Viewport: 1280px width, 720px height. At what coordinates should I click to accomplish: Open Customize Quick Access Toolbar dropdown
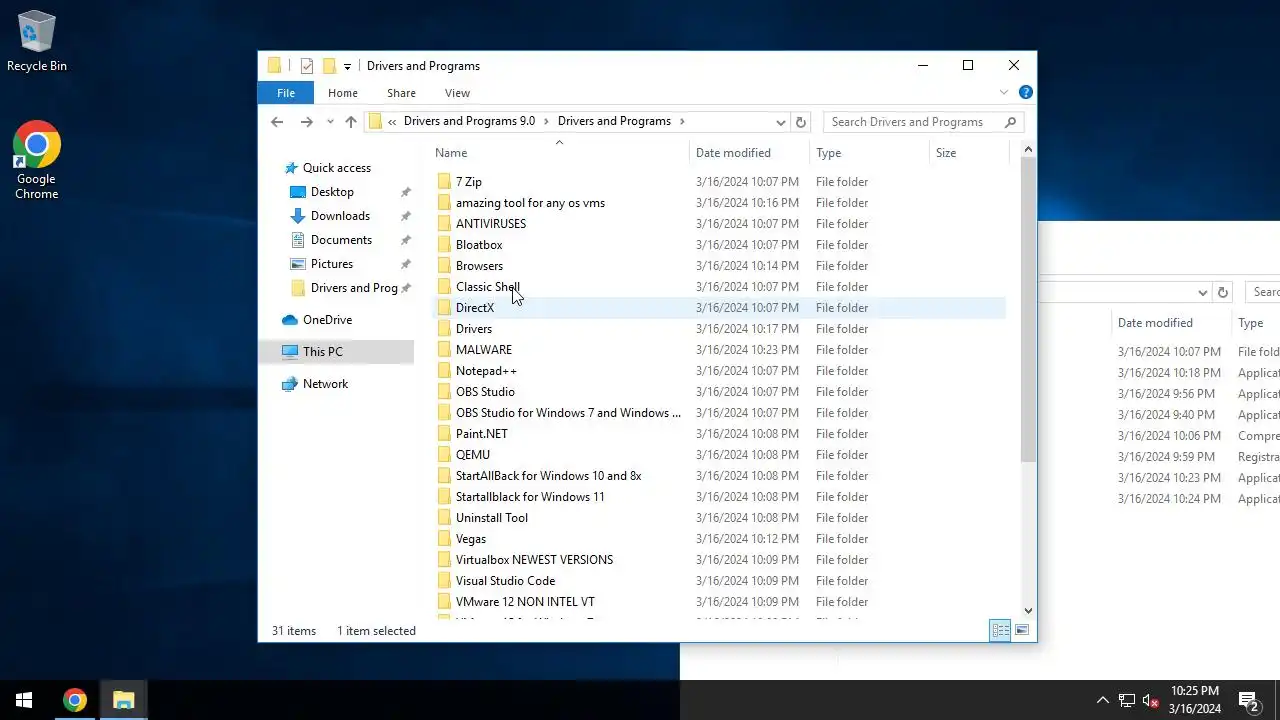click(x=347, y=66)
